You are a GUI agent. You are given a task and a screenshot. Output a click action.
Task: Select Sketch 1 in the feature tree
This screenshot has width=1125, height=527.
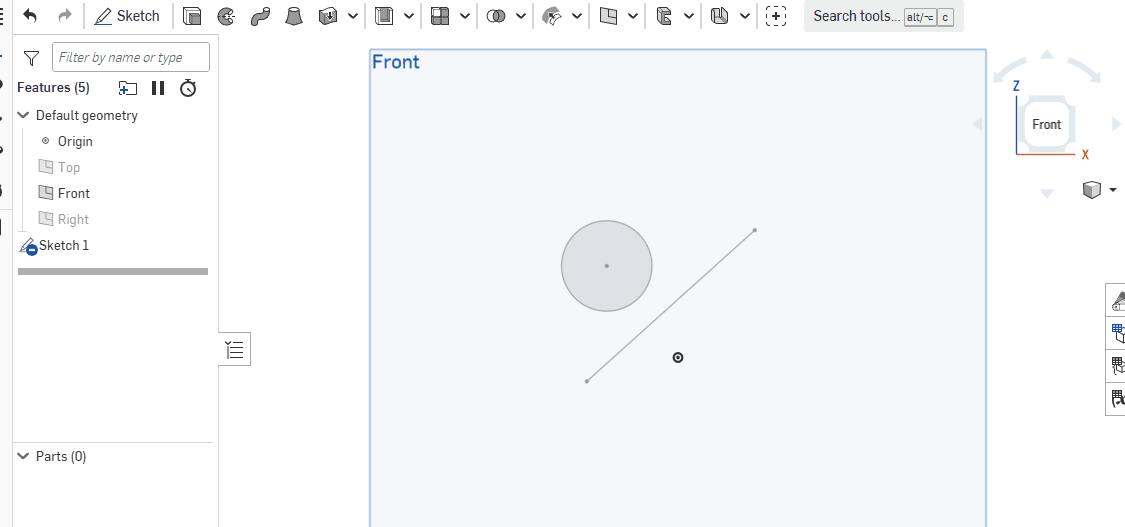point(64,245)
